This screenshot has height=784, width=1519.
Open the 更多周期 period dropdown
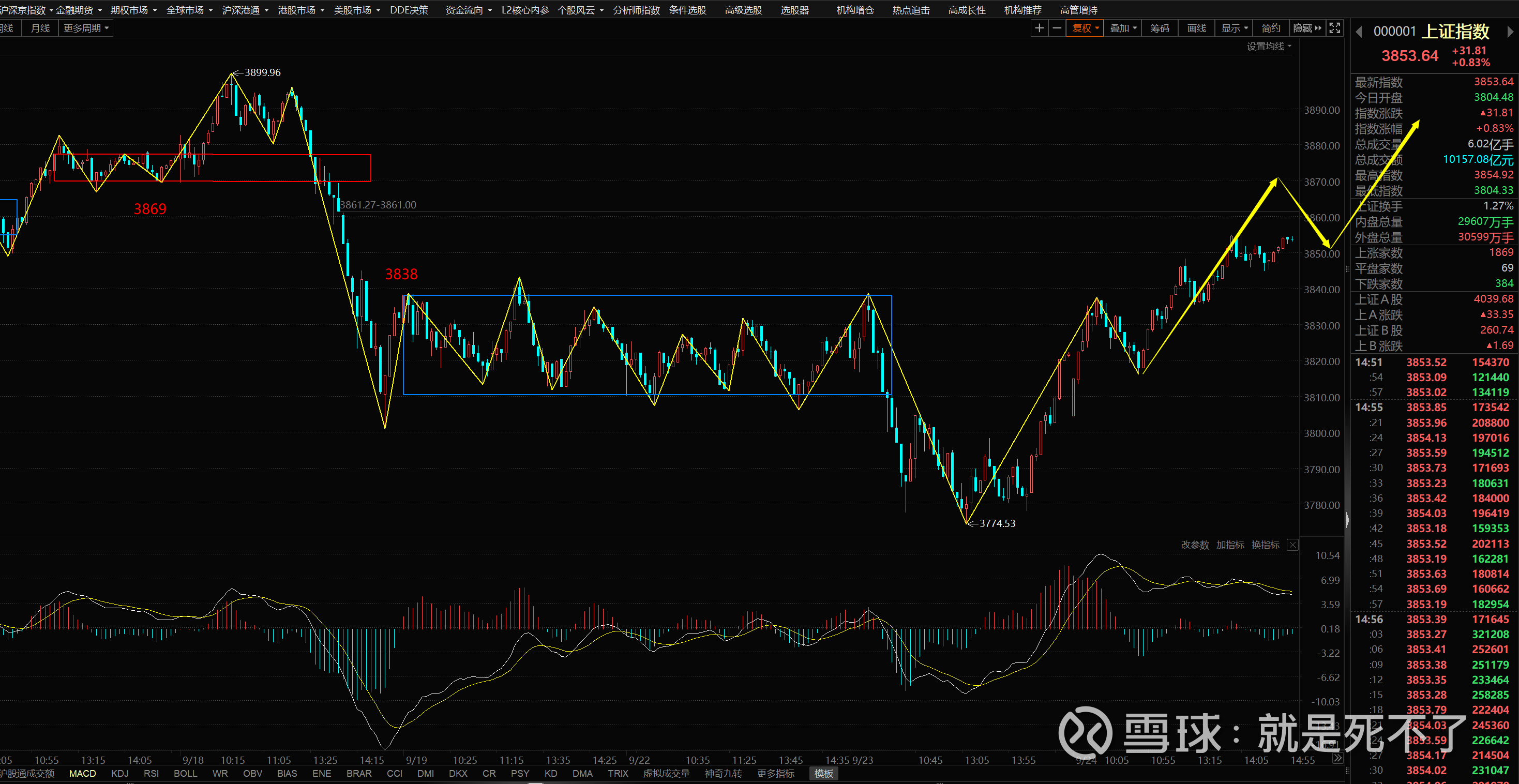[85, 28]
